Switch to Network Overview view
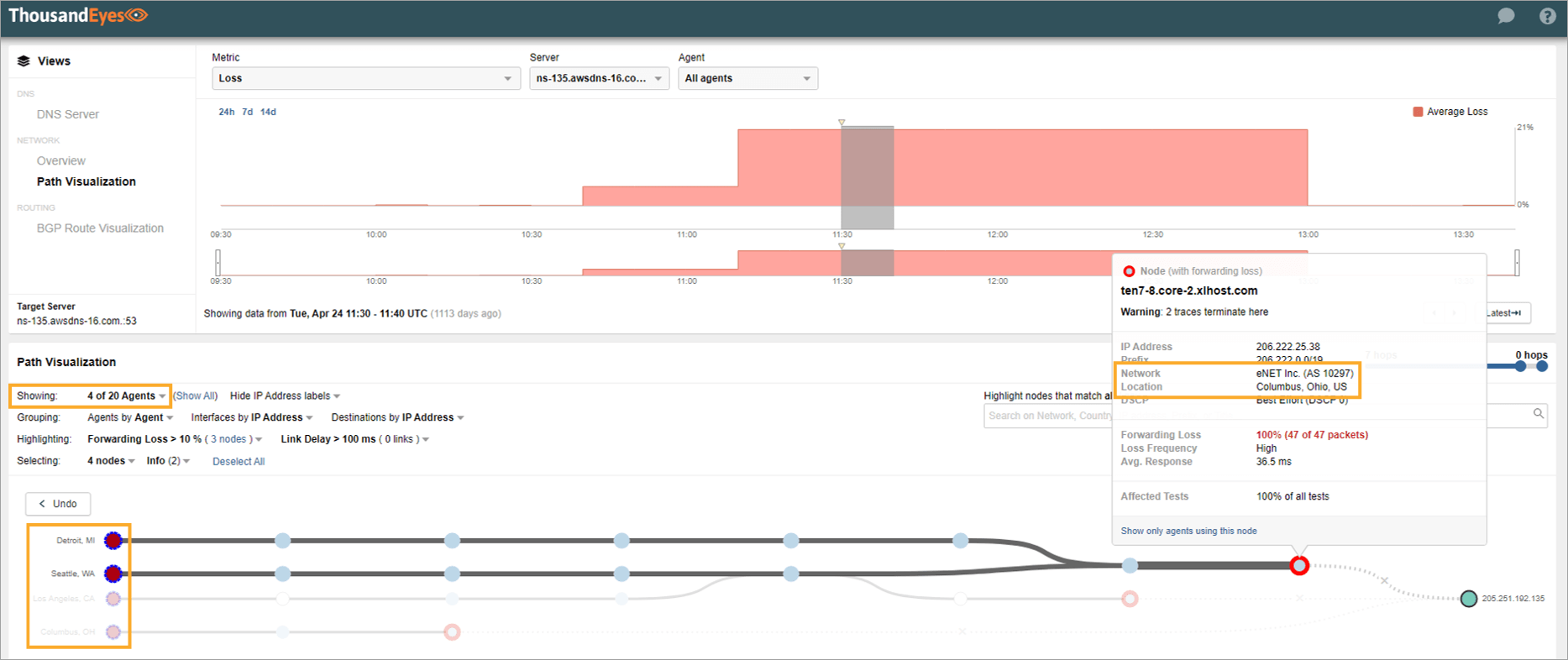 point(61,161)
